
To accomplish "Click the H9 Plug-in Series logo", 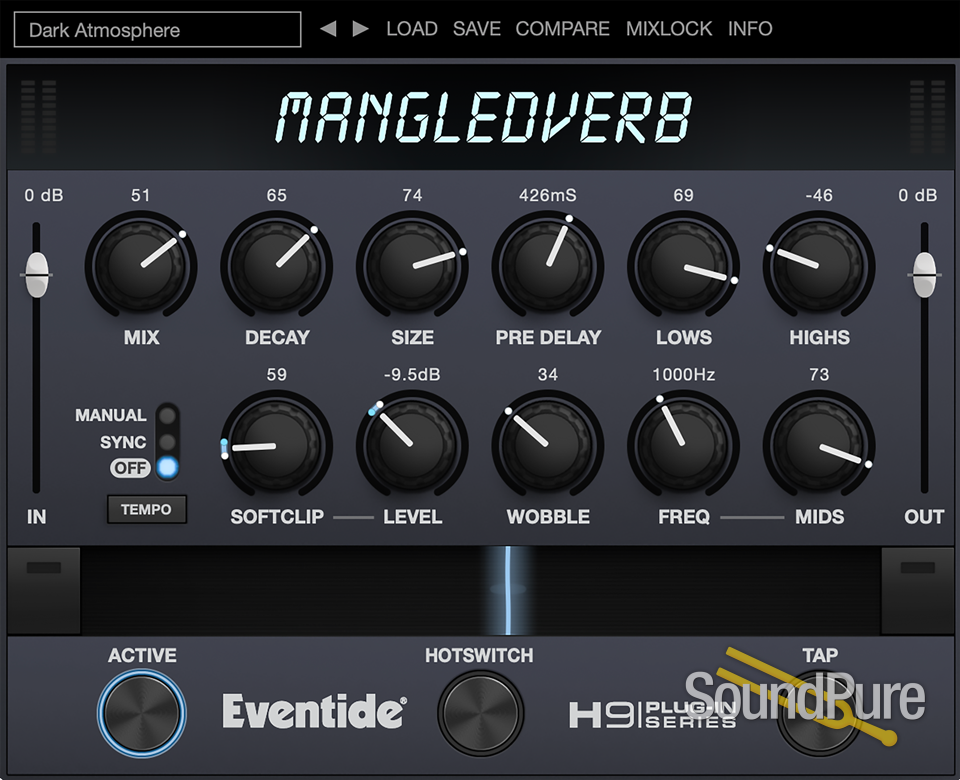I will pyautogui.click(x=653, y=715).
